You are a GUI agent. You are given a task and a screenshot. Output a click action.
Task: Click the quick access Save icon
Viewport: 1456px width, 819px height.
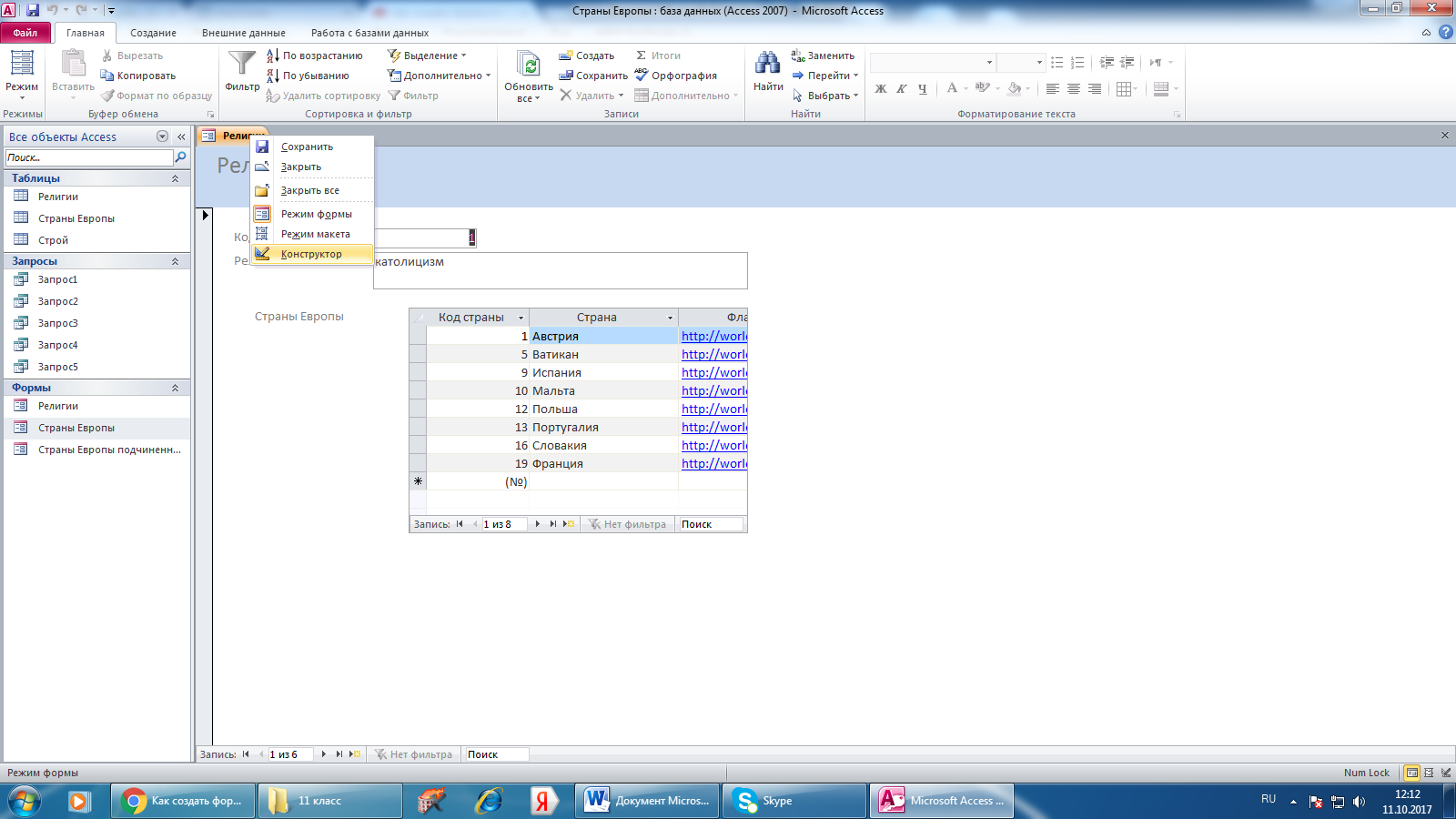(x=33, y=10)
